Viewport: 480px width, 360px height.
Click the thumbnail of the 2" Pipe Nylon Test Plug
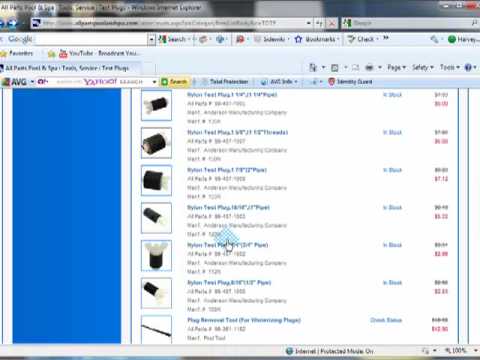tap(156, 180)
